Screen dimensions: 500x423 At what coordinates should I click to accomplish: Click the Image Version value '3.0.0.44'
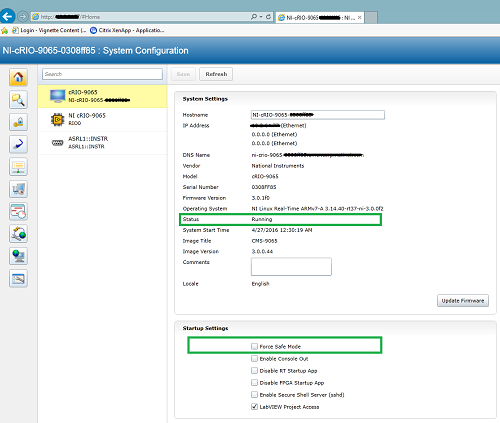[262, 251]
